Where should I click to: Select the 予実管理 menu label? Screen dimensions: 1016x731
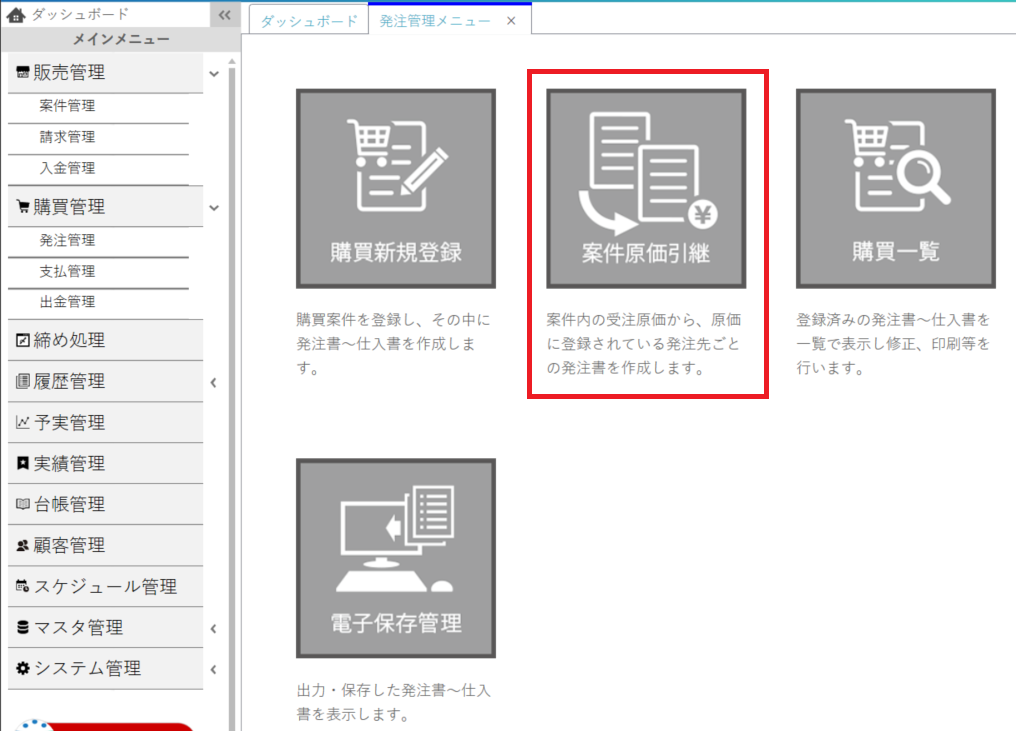(69, 423)
